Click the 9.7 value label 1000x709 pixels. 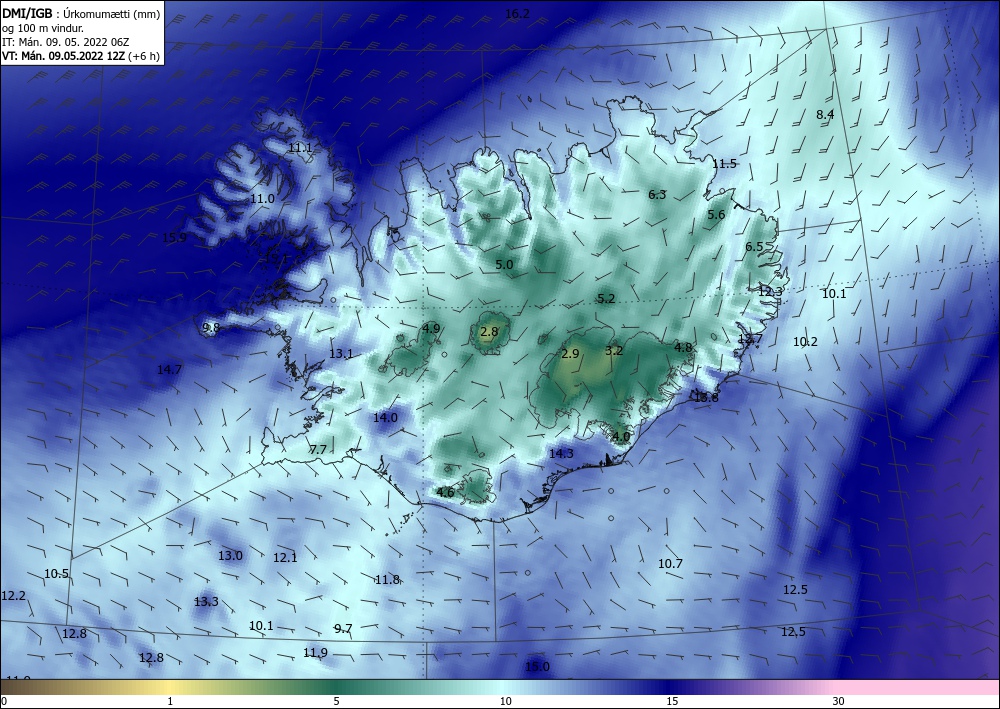(x=343, y=629)
